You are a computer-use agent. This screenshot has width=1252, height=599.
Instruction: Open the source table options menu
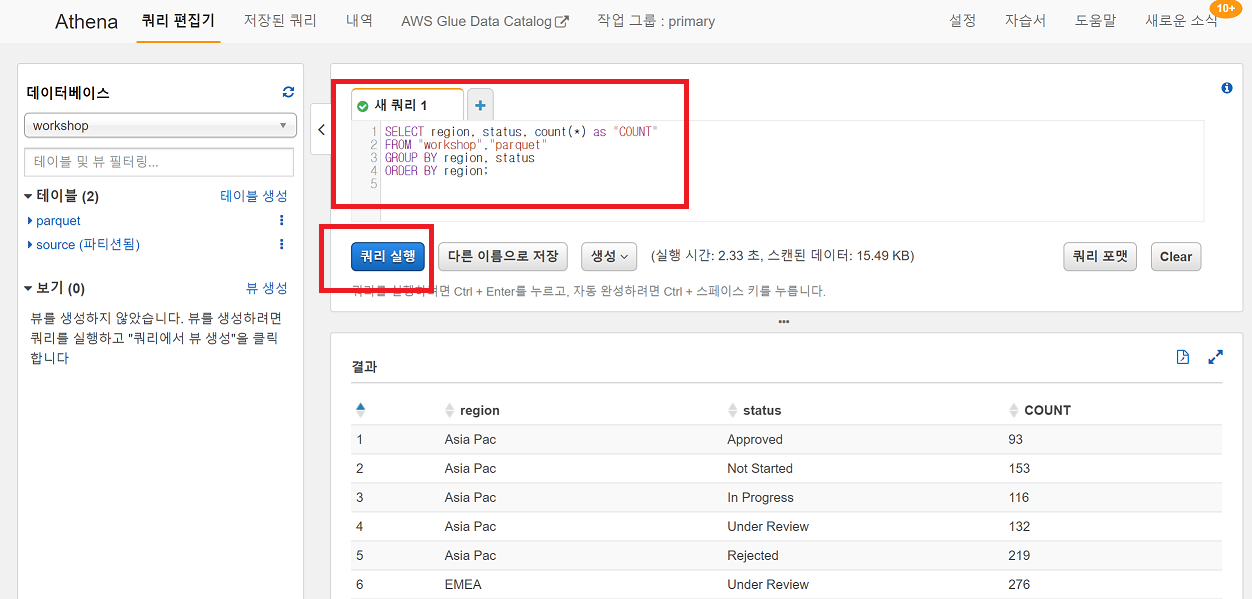pos(281,245)
